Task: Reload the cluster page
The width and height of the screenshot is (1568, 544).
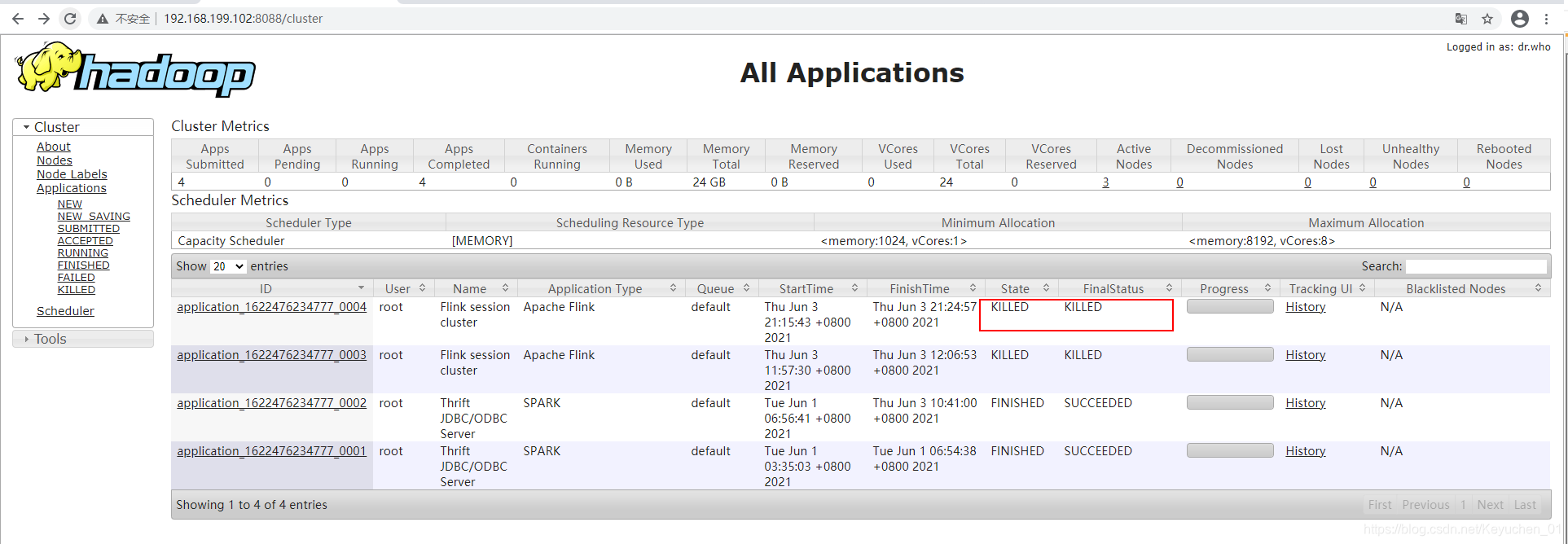Action: [71, 18]
